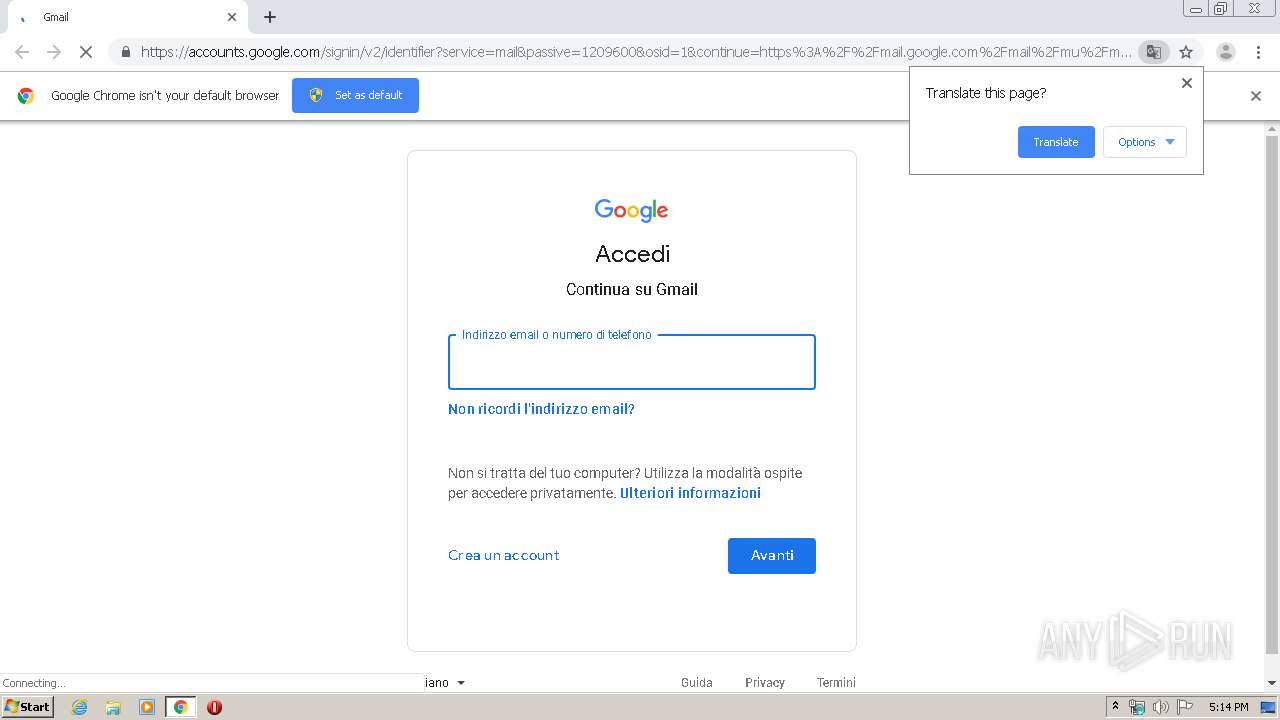Click the padlock site info icon
The image size is (1280, 720).
coord(125,52)
